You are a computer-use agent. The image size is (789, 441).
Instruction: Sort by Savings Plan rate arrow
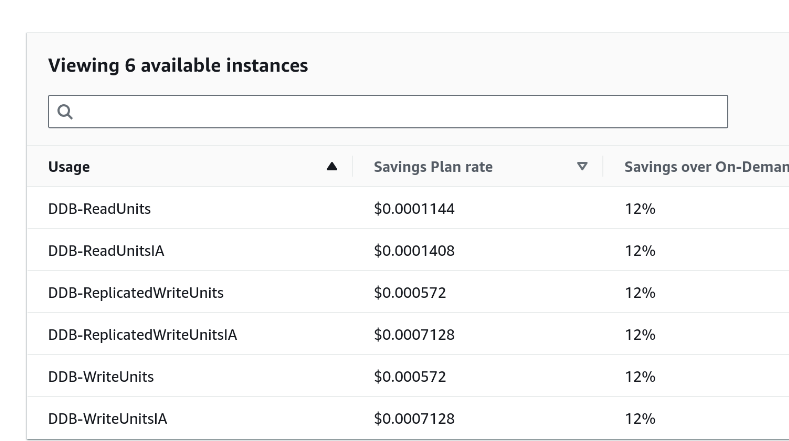coord(582,167)
